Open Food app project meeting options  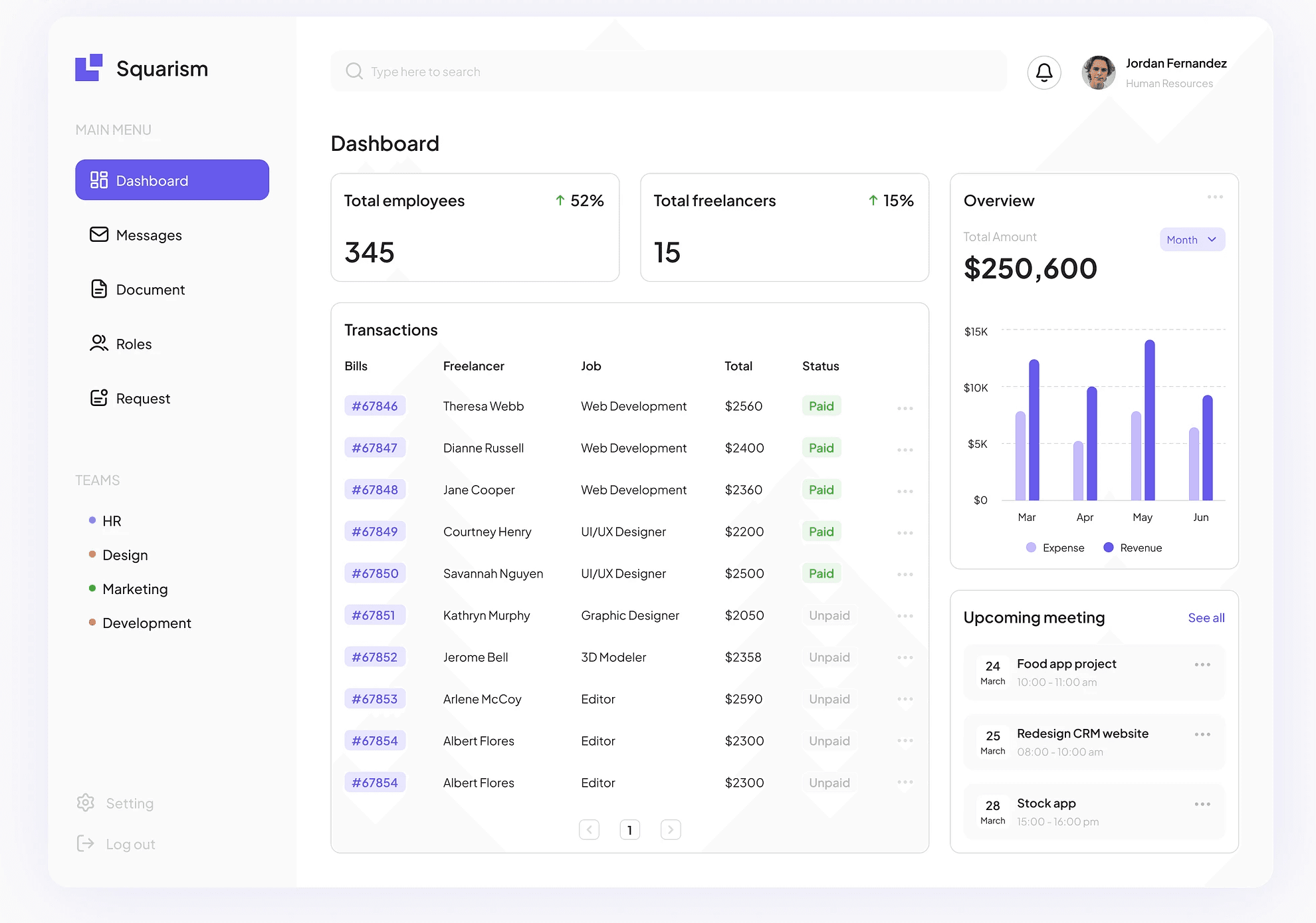click(x=1202, y=665)
